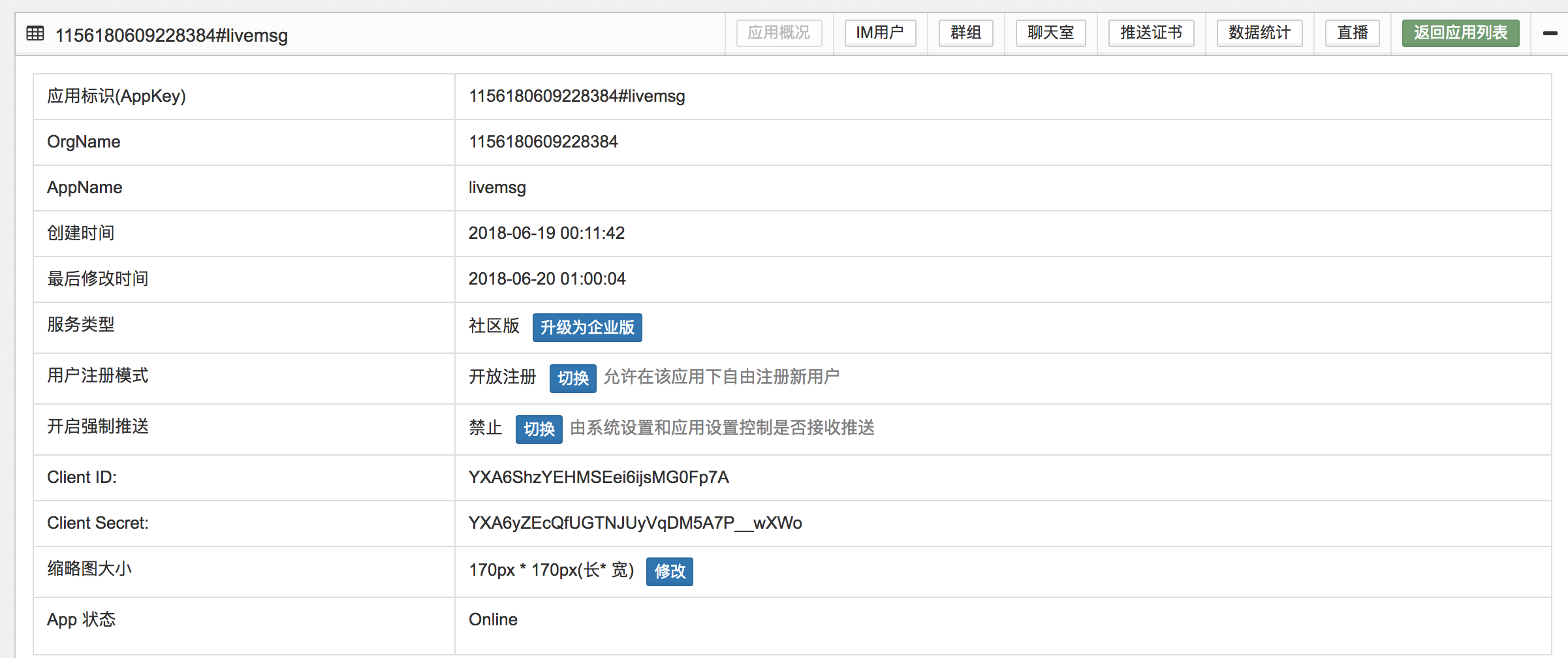Open the 群组 tab
This screenshot has width=1568, height=658.
(965, 33)
